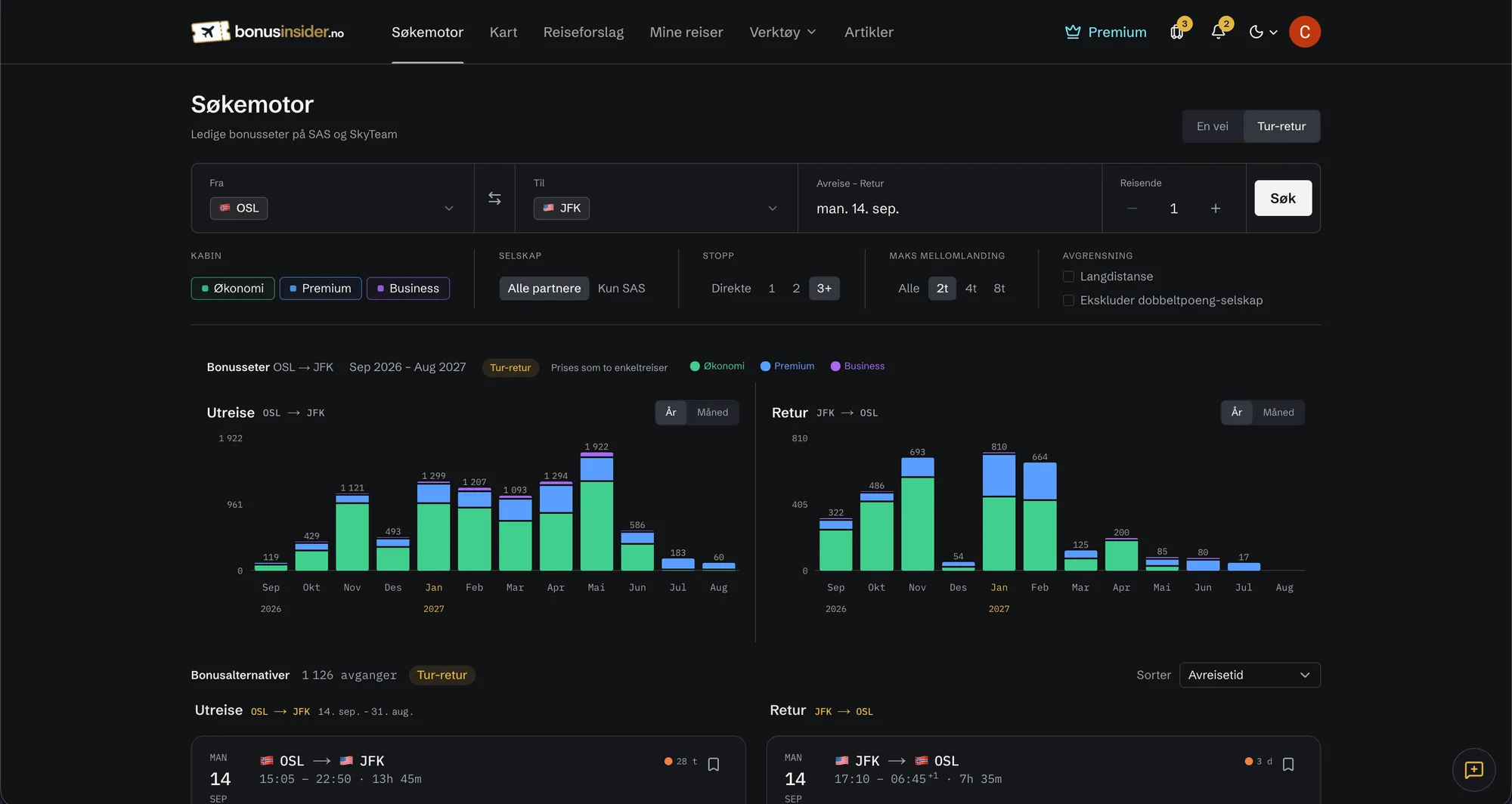Image resolution: width=1512 pixels, height=804 pixels.
Task: Open Artikler page
Action: coord(869,32)
